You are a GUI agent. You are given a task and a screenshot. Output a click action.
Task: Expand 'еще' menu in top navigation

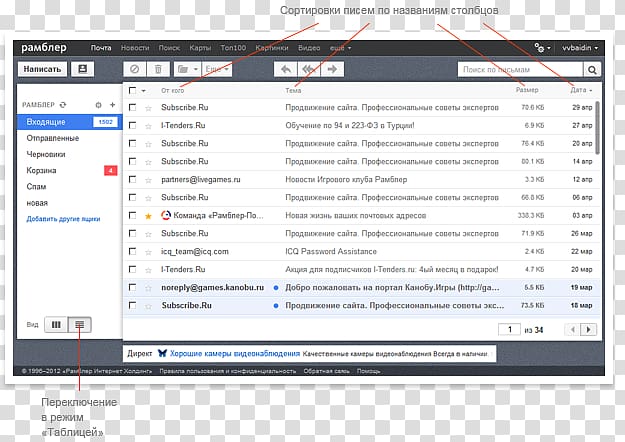pos(340,48)
